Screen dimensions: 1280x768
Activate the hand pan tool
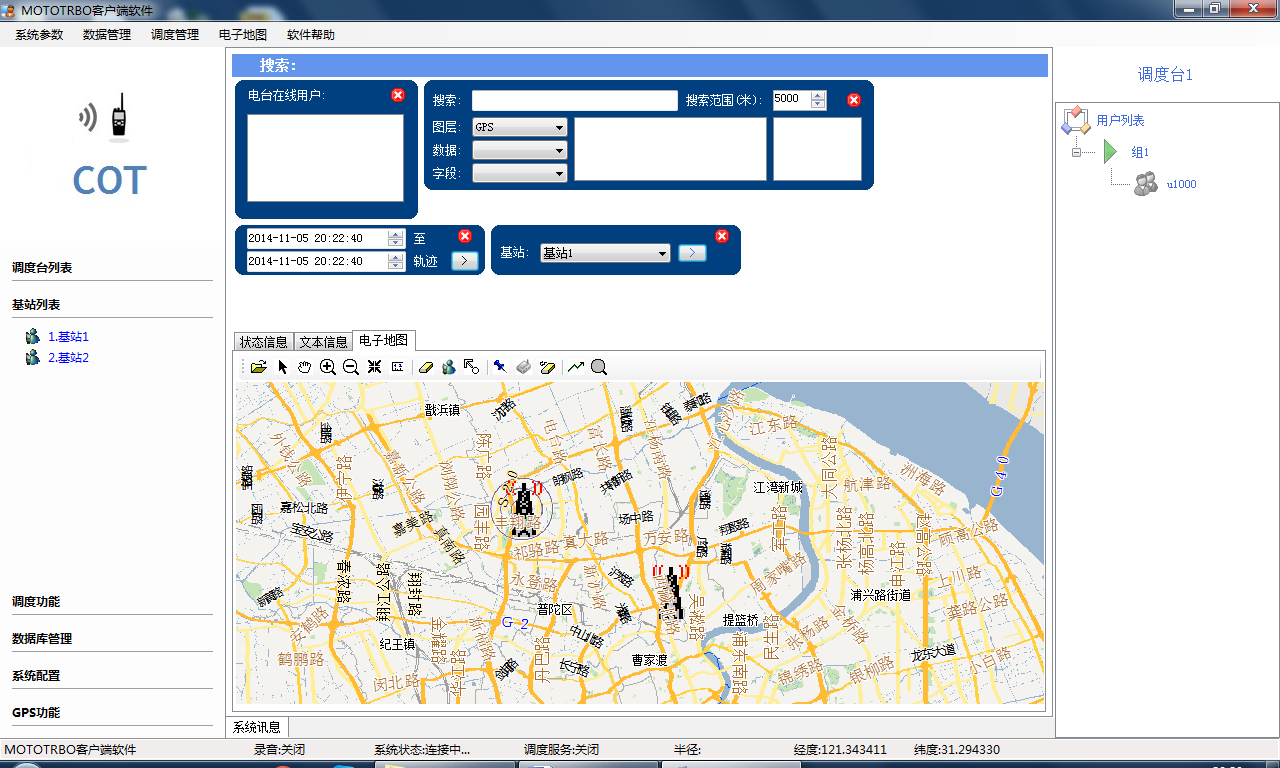click(304, 367)
